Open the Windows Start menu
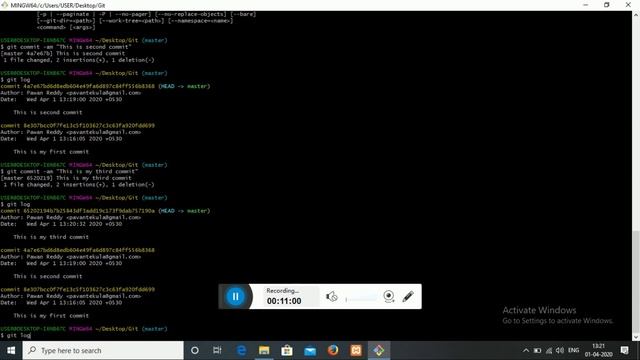This screenshot has width=640, height=360. click(x=11, y=350)
